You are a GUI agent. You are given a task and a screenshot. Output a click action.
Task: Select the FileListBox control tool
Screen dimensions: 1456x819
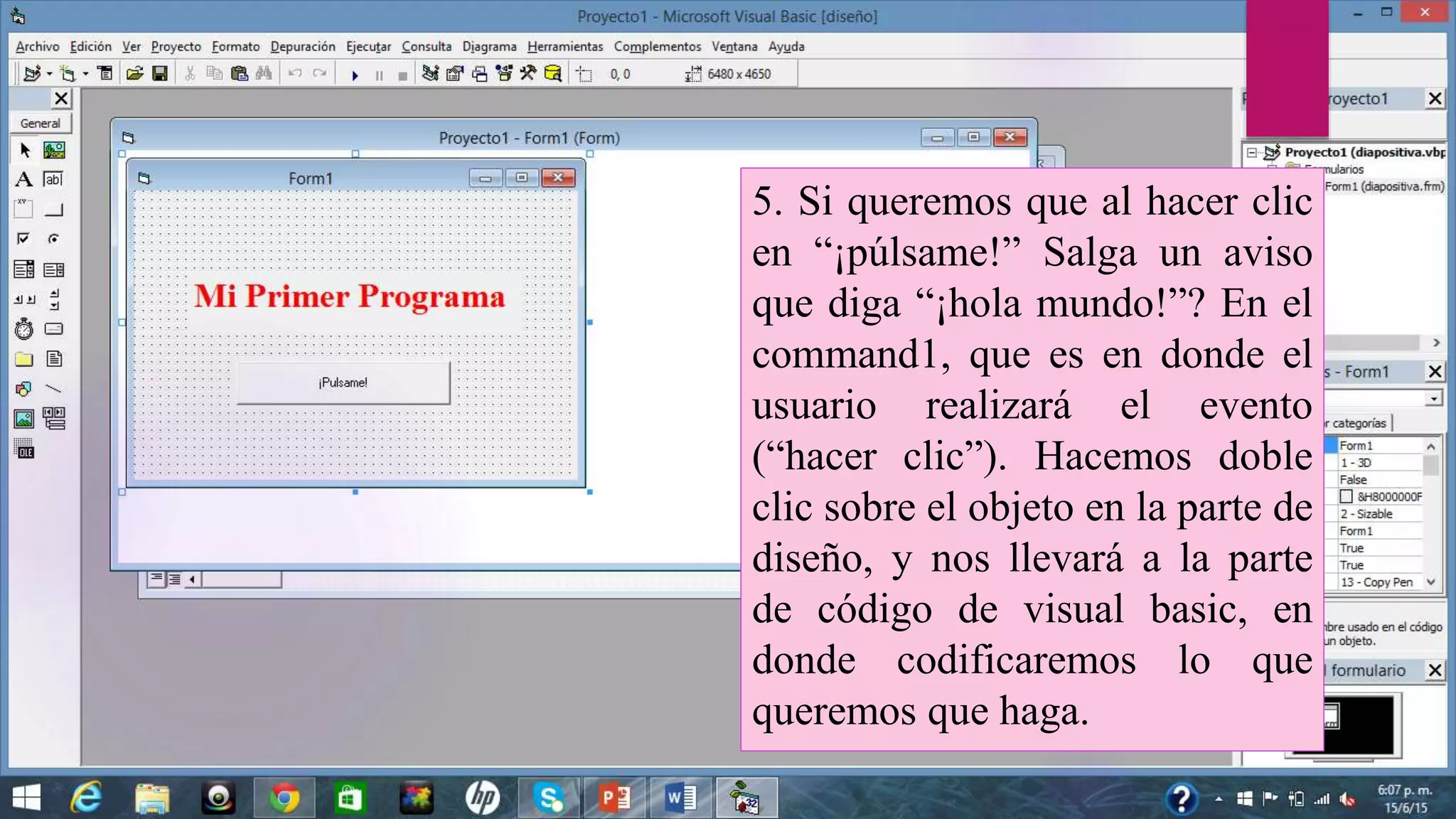pyautogui.click(x=54, y=359)
